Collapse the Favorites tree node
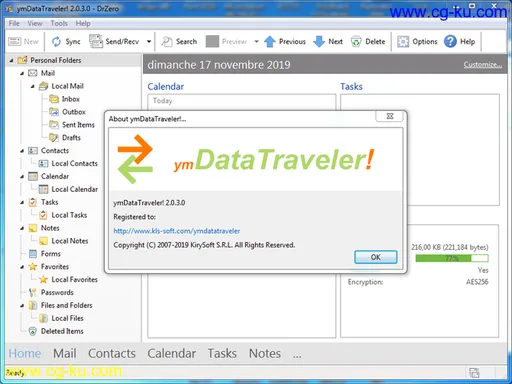 coord(22,267)
